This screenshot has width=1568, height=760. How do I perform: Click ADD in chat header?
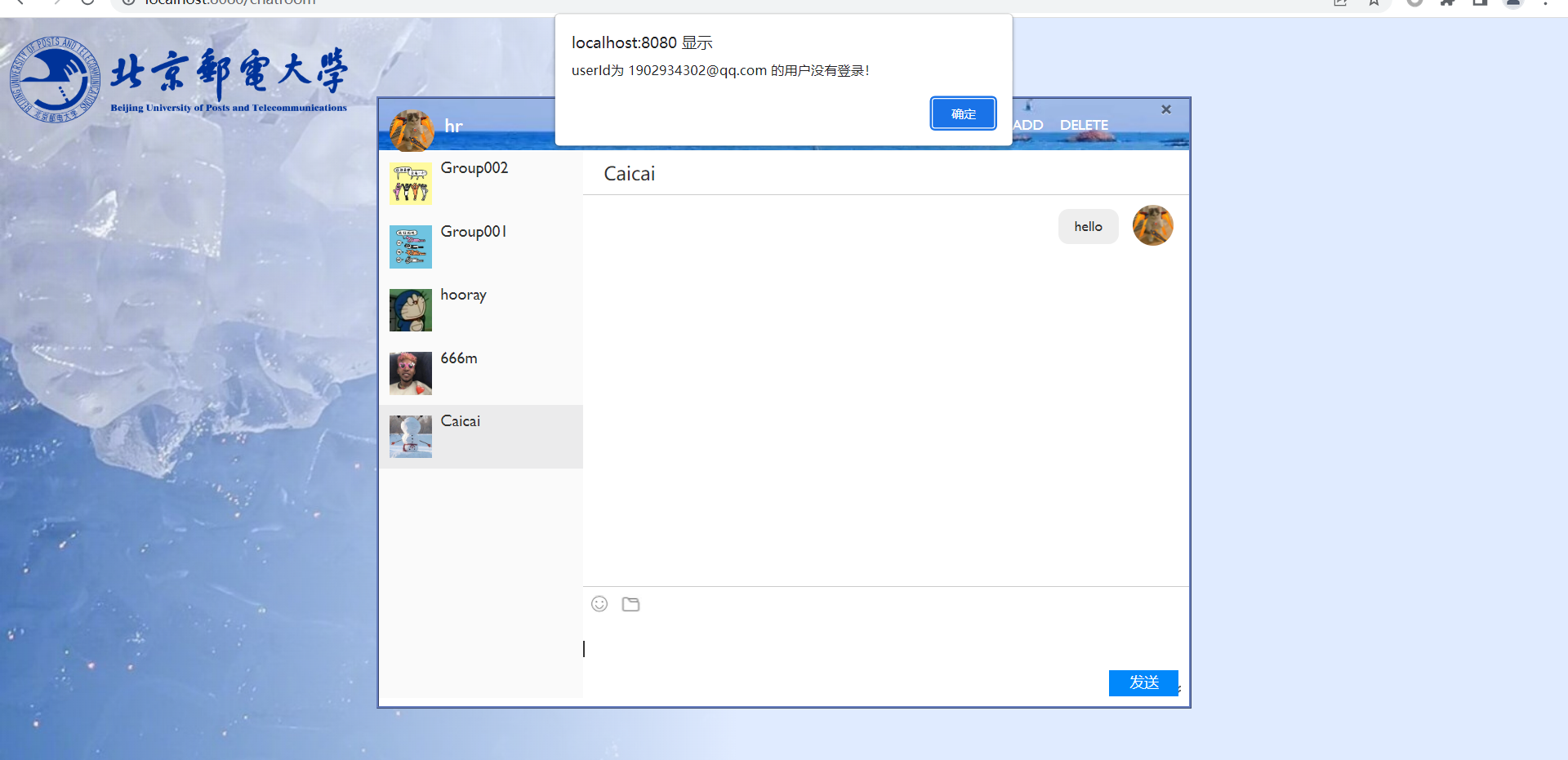[x=1028, y=125]
